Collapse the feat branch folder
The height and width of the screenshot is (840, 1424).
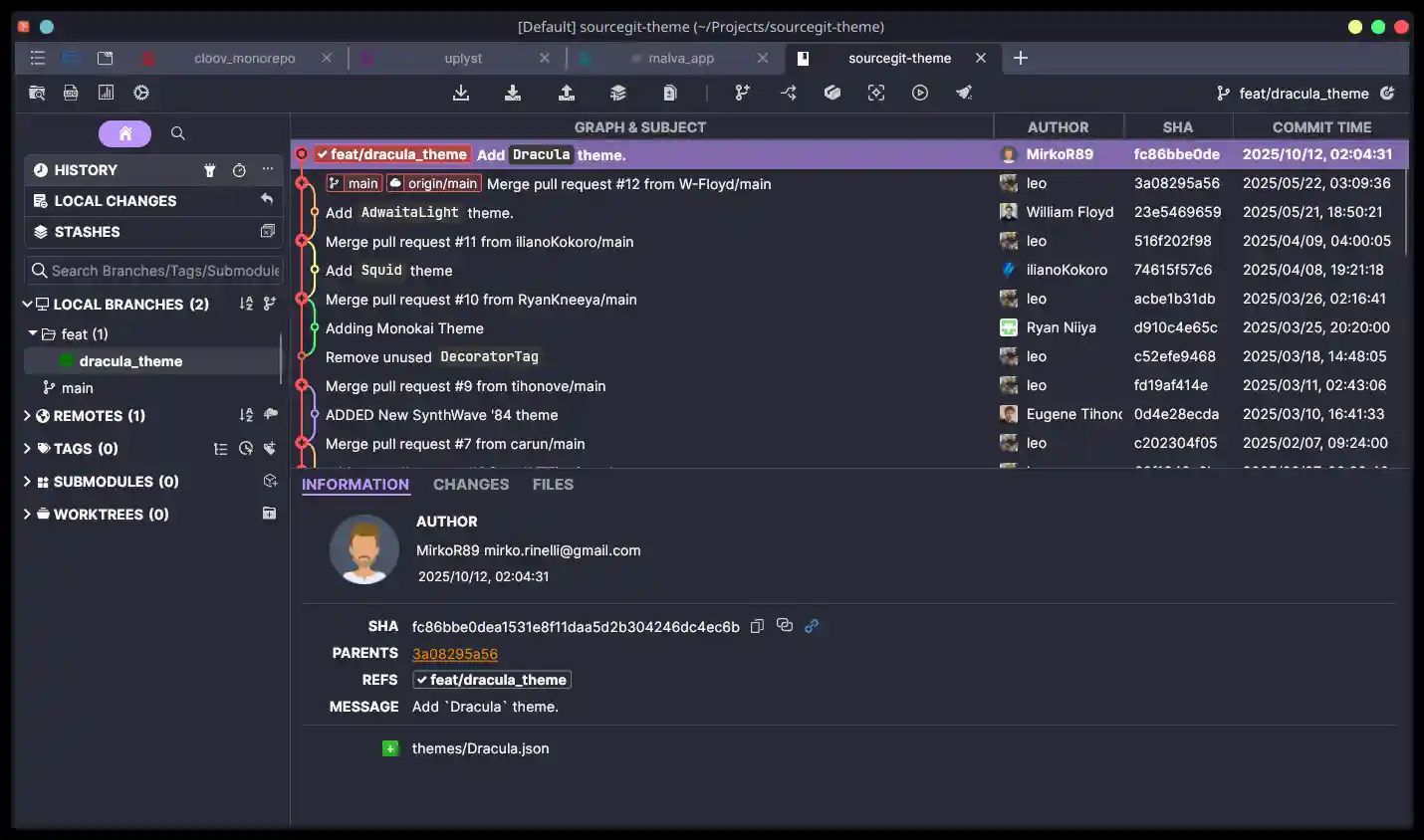point(33,333)
